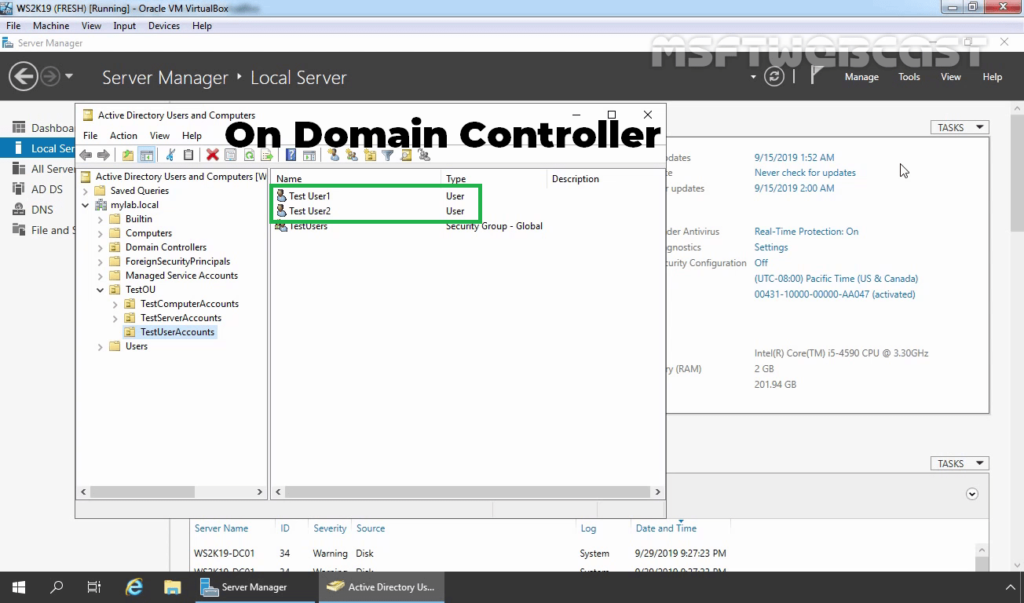The image size is (1024, 603).
Task: Collapse the mylab.local domain node
Action: click(x=86, y=205)
